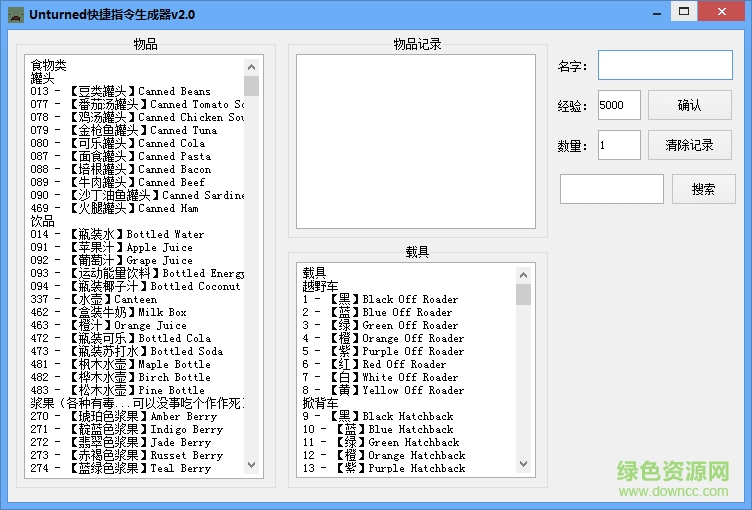Screen dimensions: 752x510
Task: Click the search text box beside 搜索
Action: click(612, 189)
